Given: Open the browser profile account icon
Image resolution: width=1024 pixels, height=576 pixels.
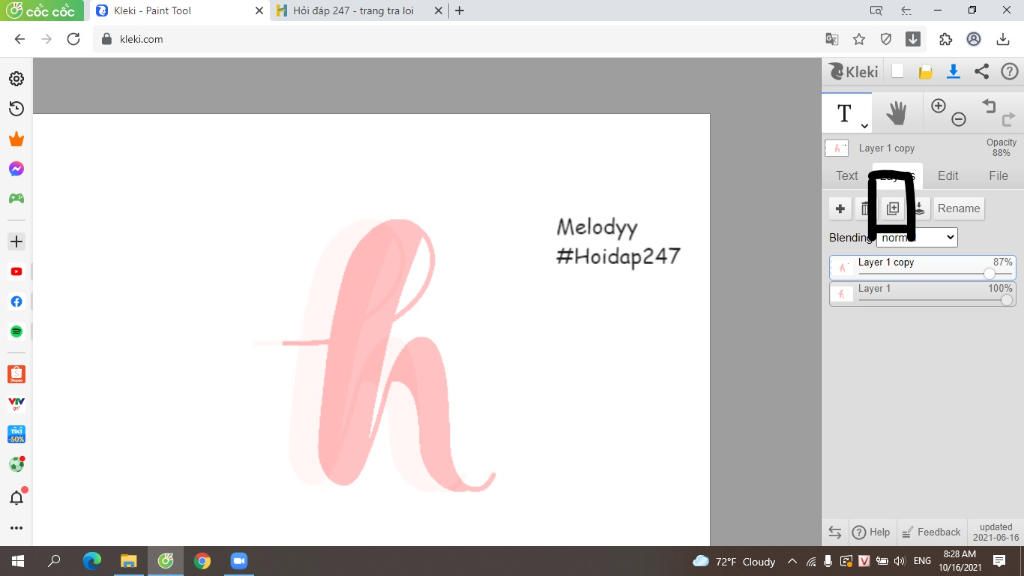Looking at the screenshot, I should 974,39.
